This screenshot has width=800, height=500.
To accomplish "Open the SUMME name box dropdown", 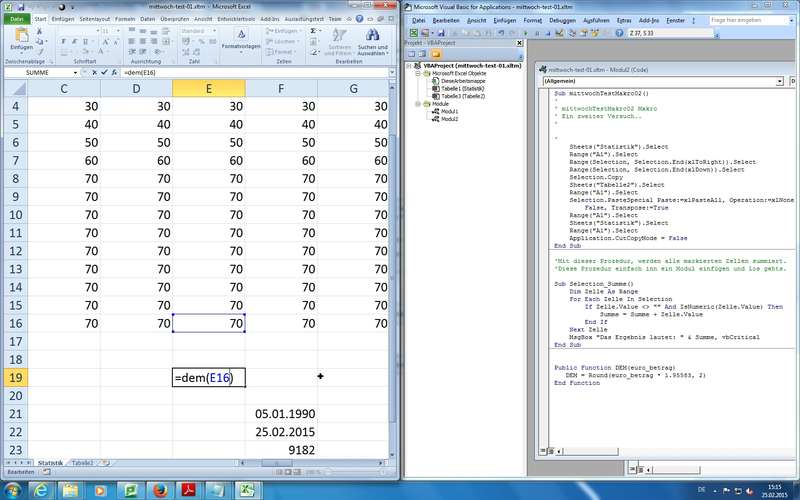I will click(75, 73).
